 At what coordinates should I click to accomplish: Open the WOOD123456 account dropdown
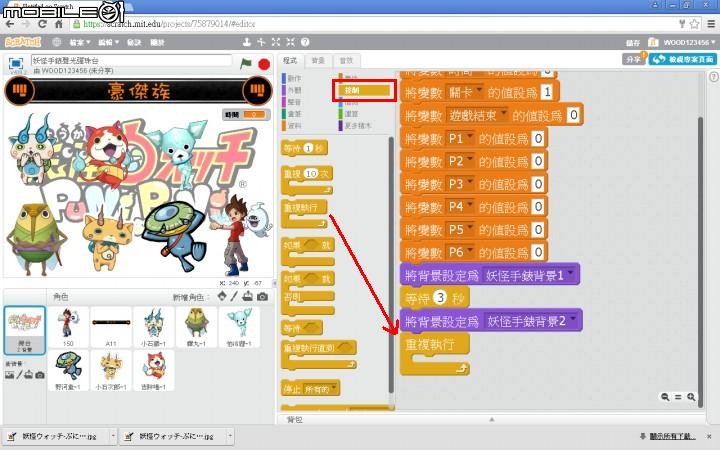pos(689,42)
